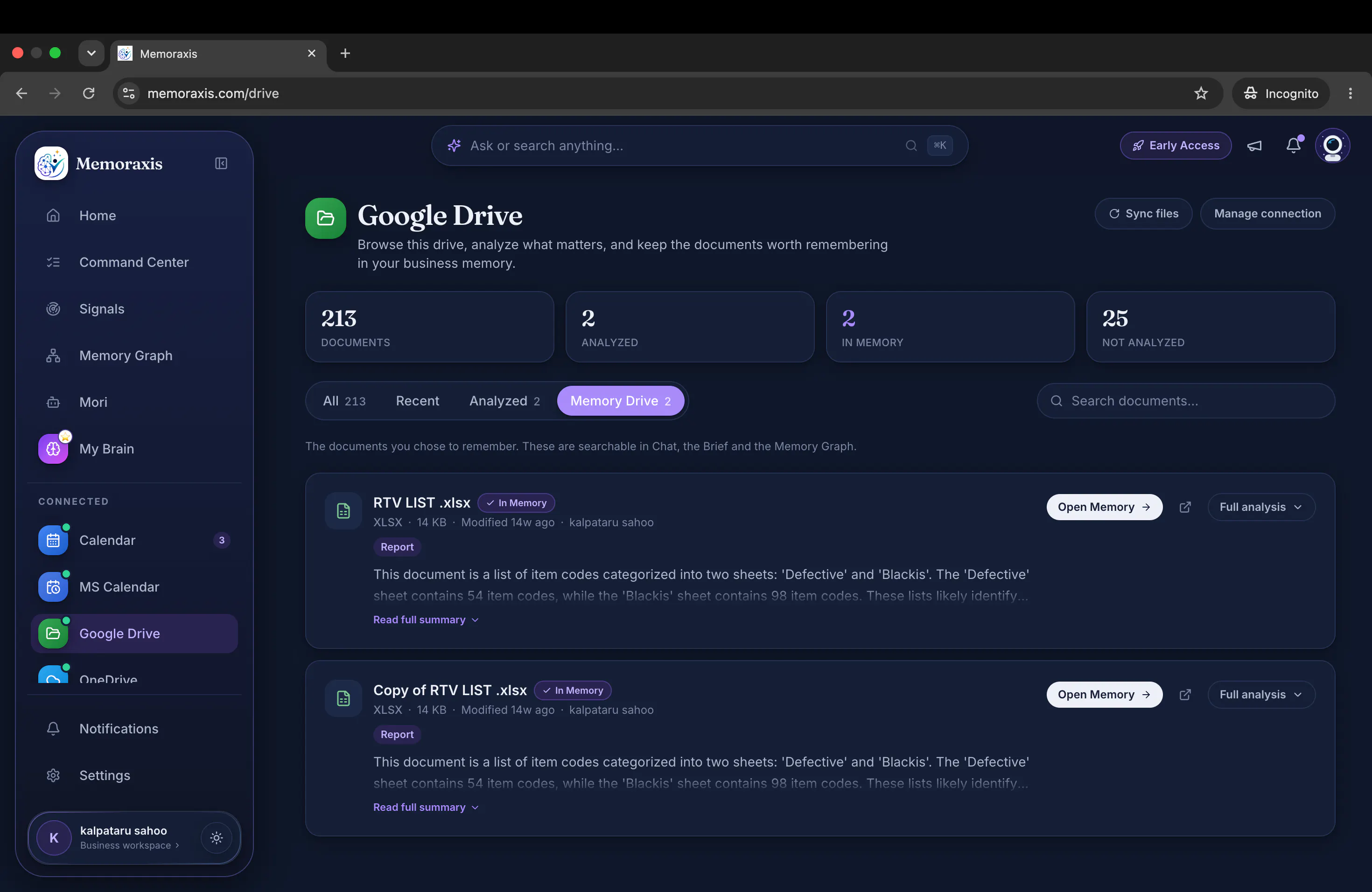Image resolution: width=1372 pixels, height=892 pixels.
Task: Expand Read full summary for Copy of RTV LIST
Action: tap(426, 808)
